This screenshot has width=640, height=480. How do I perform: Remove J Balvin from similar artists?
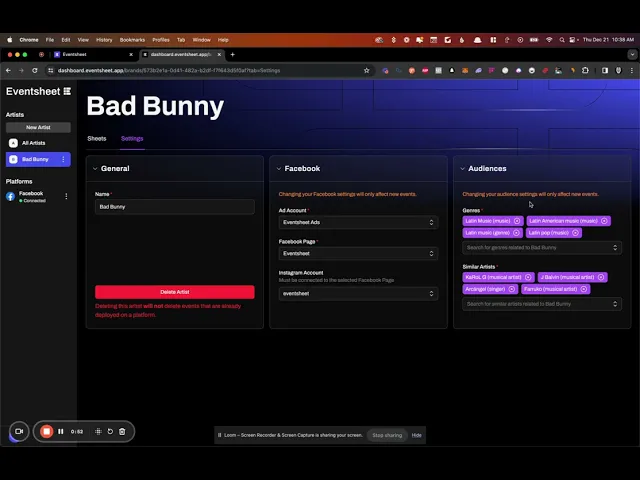coord(601,277)
